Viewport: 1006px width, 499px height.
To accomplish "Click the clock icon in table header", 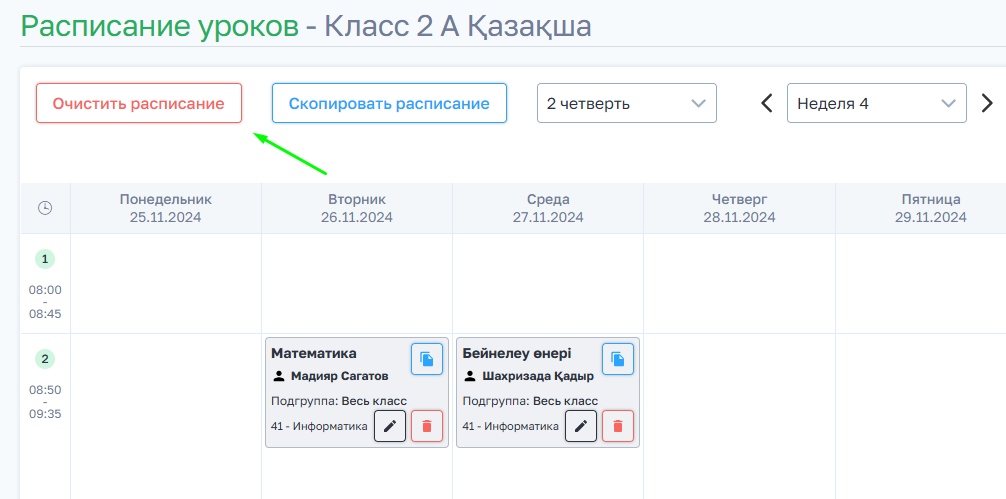I will pos(45,208).
